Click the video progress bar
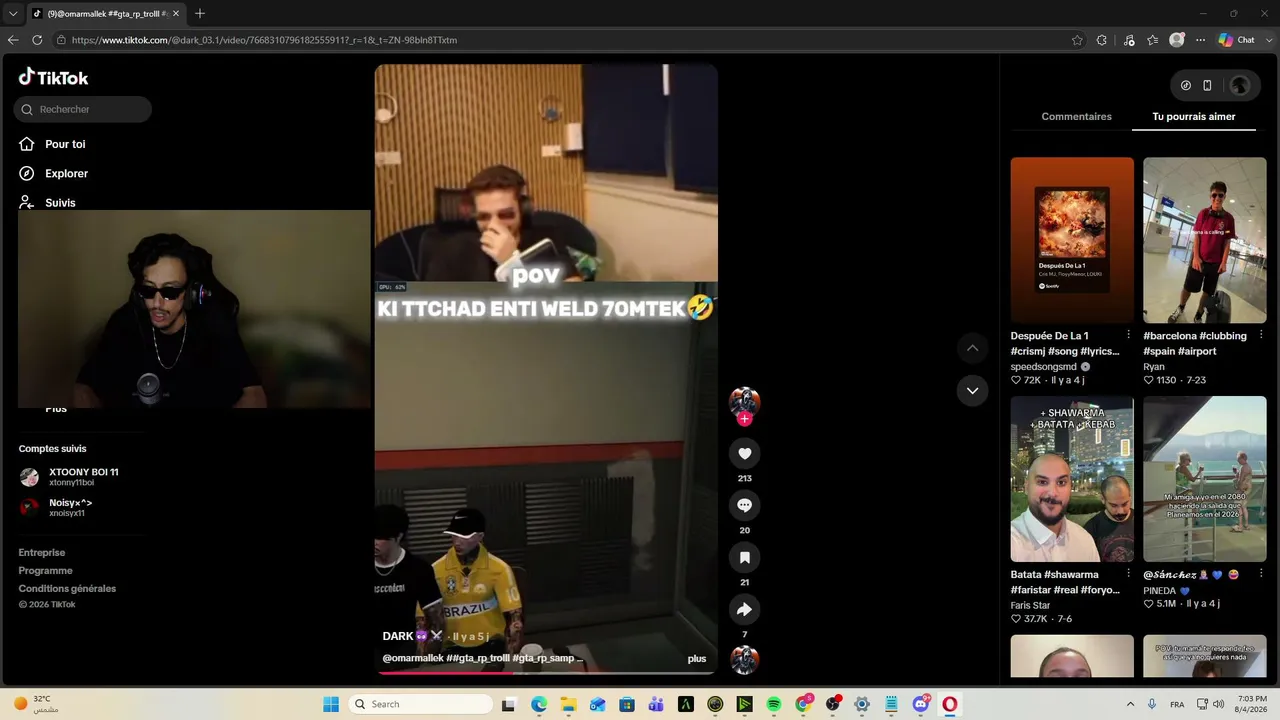This screenshot has width=1280, height=720. point(546,672)
